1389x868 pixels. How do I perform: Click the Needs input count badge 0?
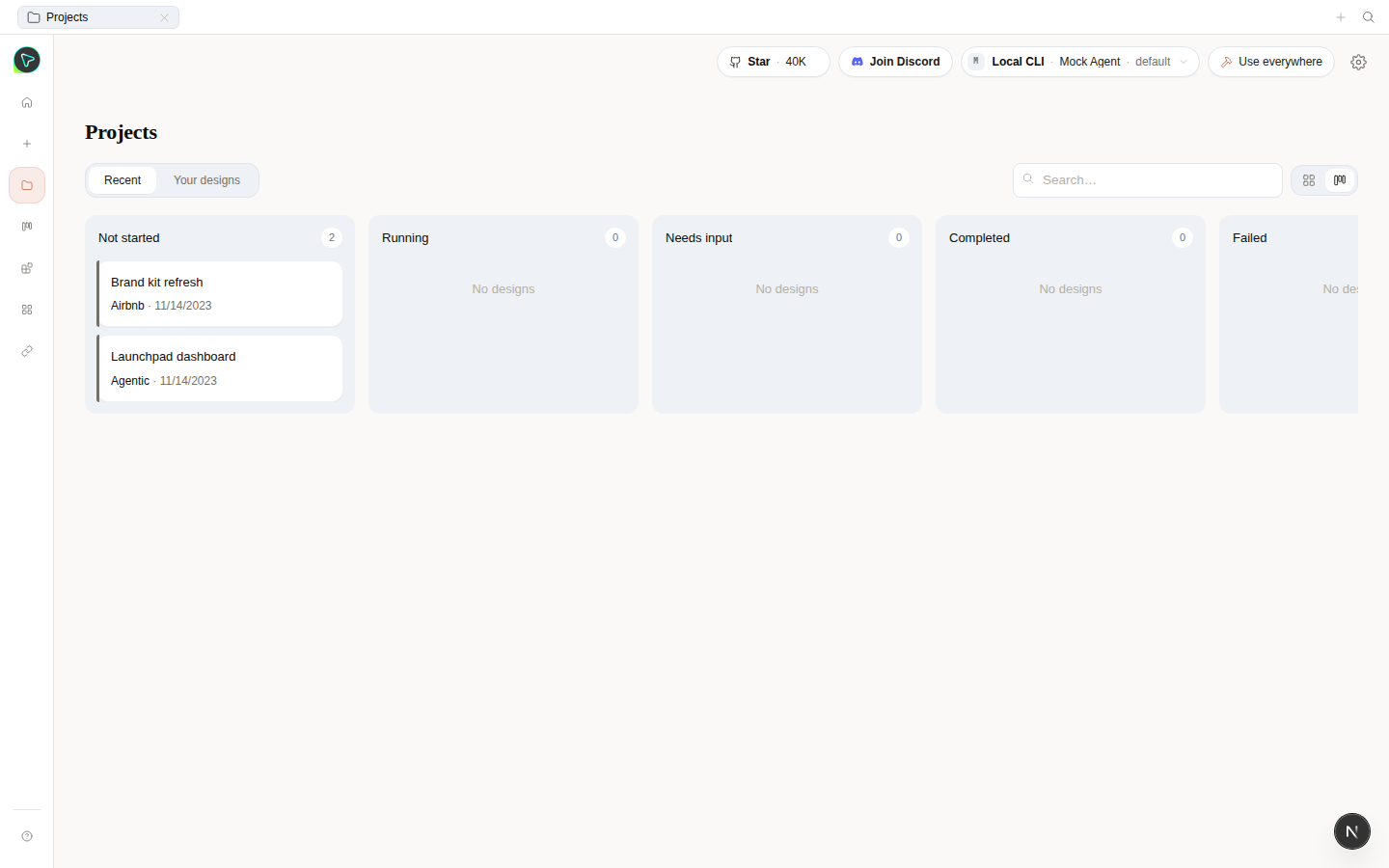899,237
